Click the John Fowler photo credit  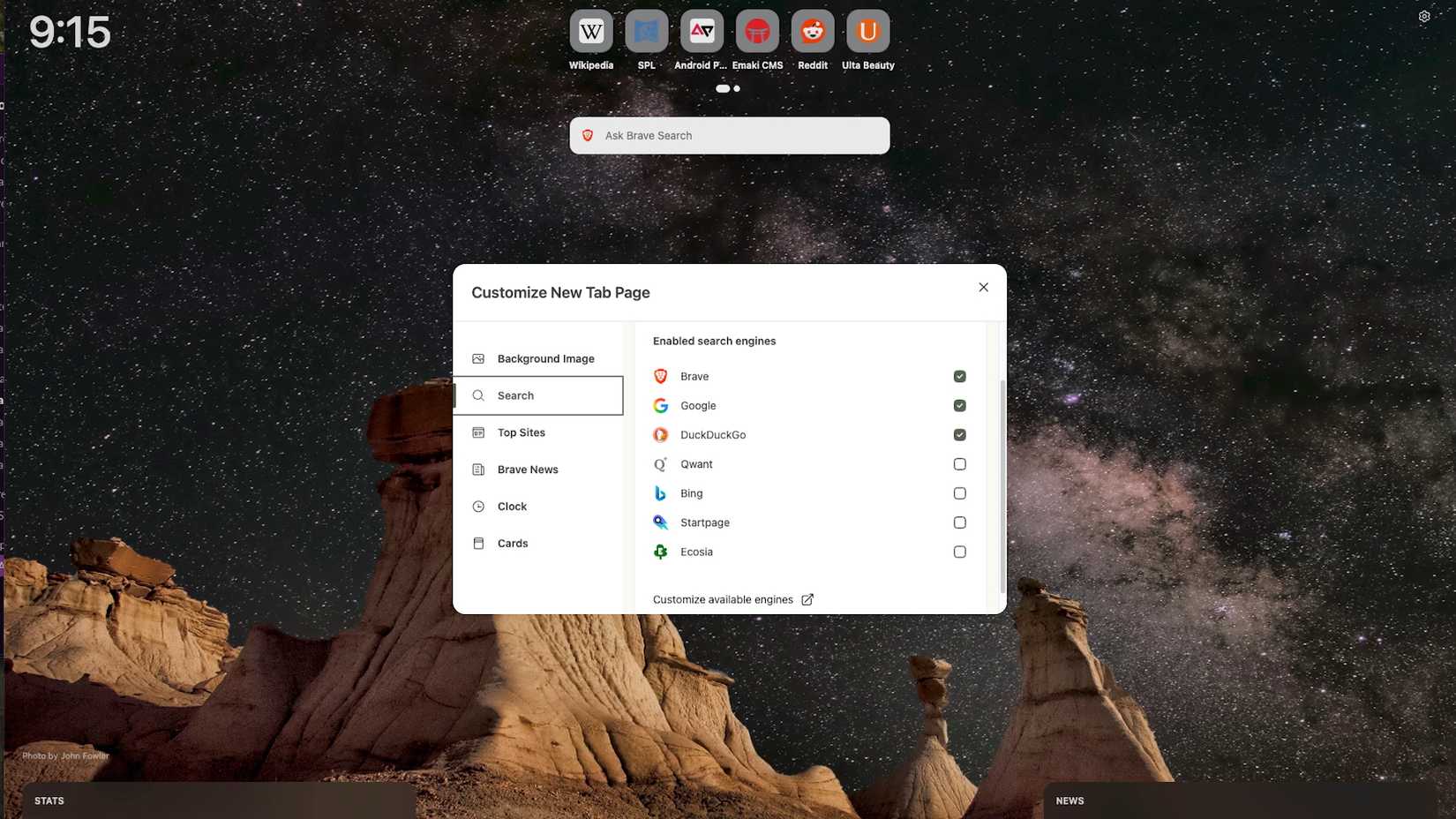tap(64, 755)
